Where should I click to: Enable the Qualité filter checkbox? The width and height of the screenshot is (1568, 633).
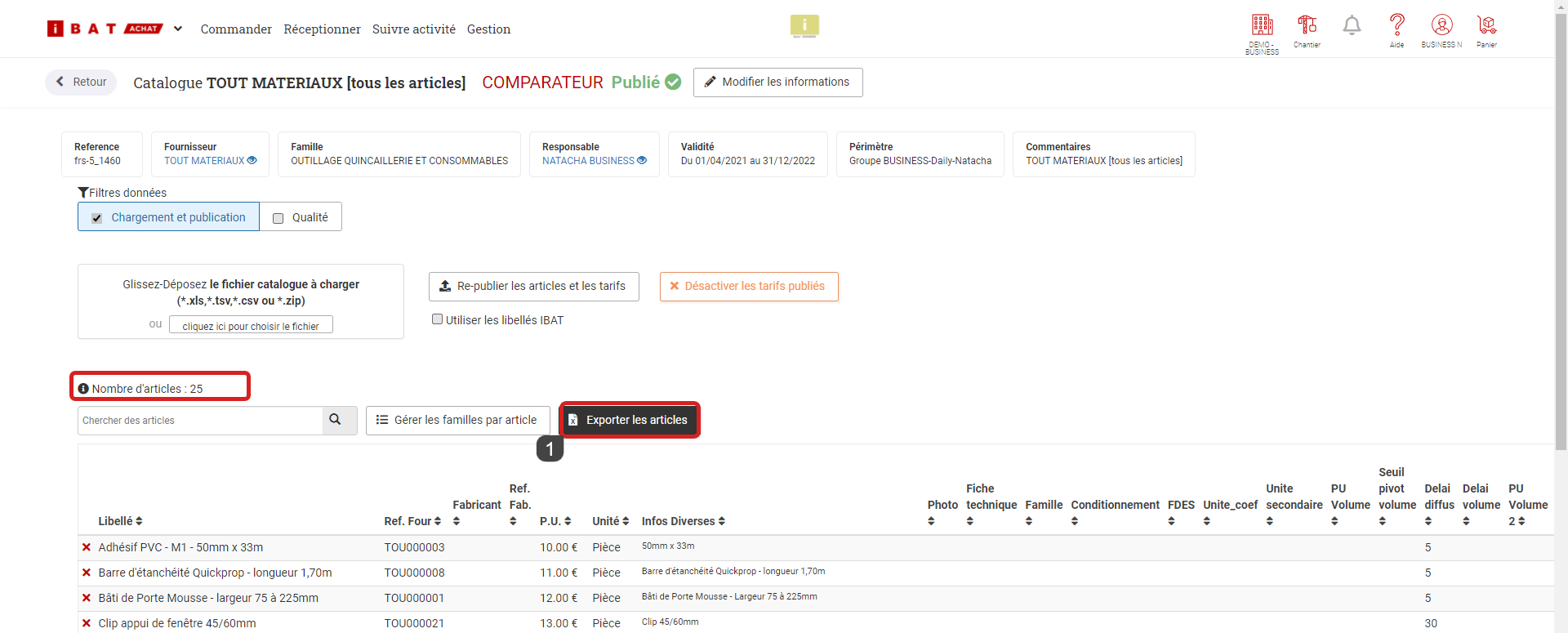pyautogui.click(x=278, y=218)
